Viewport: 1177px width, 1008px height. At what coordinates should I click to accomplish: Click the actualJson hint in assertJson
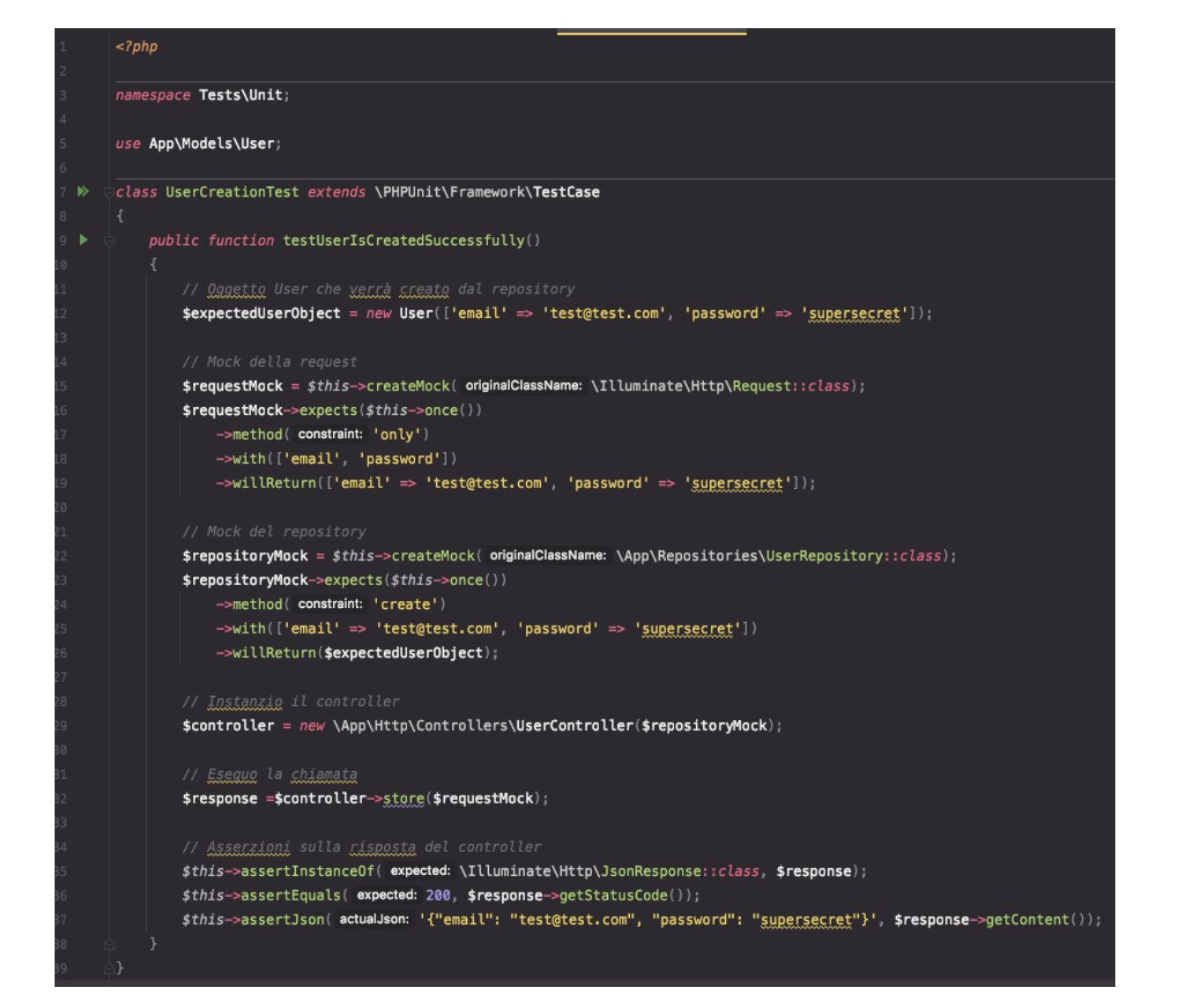click(x=374, y=920)
